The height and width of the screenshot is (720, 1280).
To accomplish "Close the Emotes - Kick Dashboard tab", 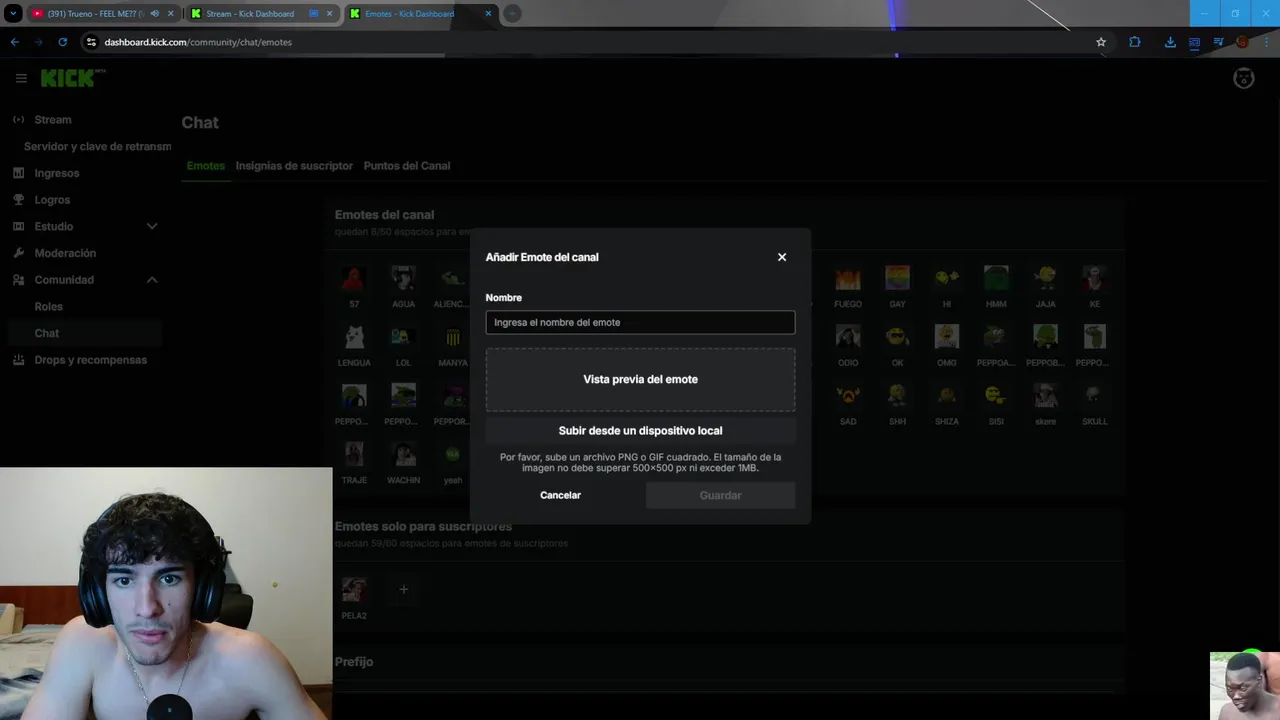I will [x=488, y=14].
